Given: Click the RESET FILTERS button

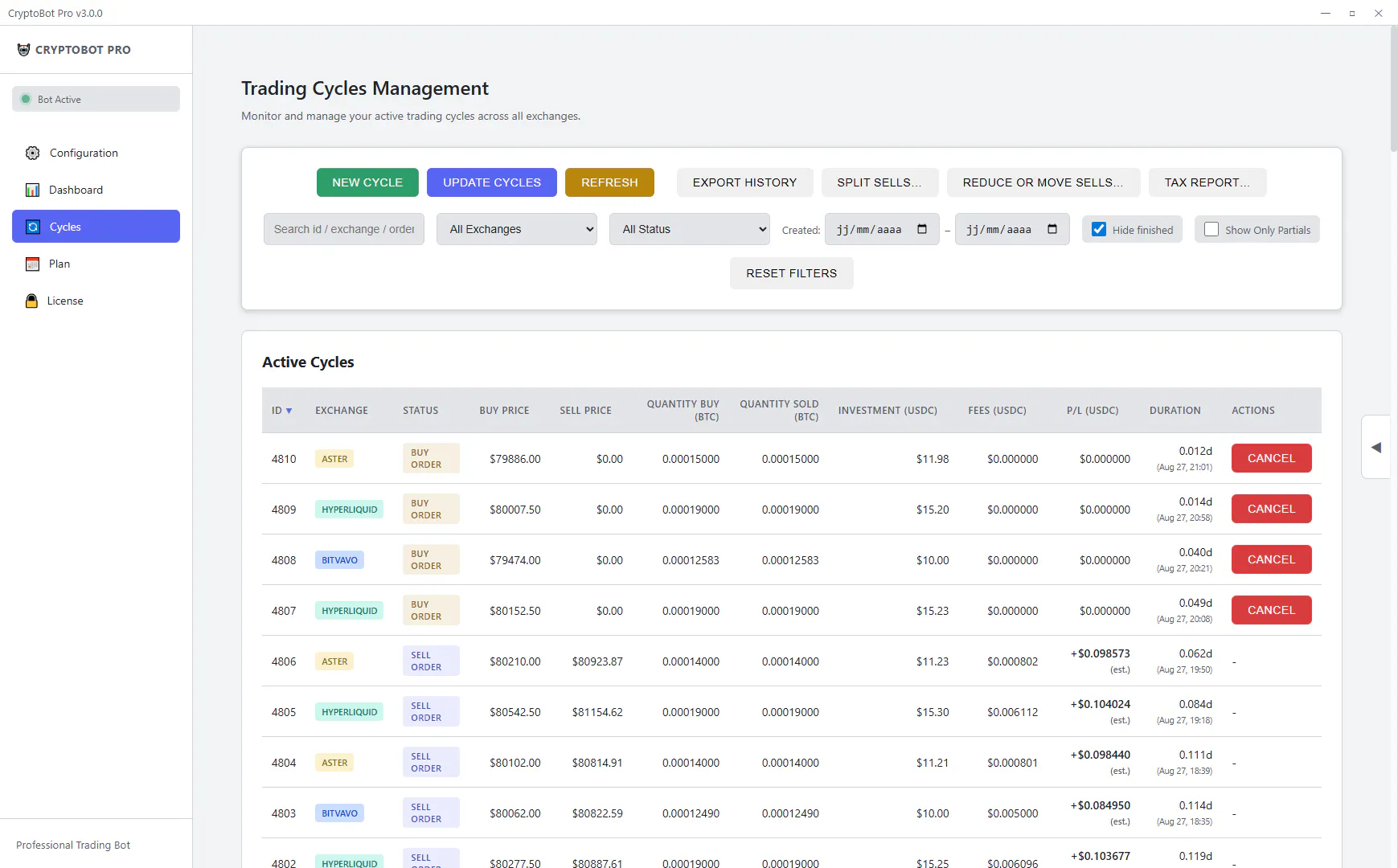Looking at the screenshot, I should point(792,273).
